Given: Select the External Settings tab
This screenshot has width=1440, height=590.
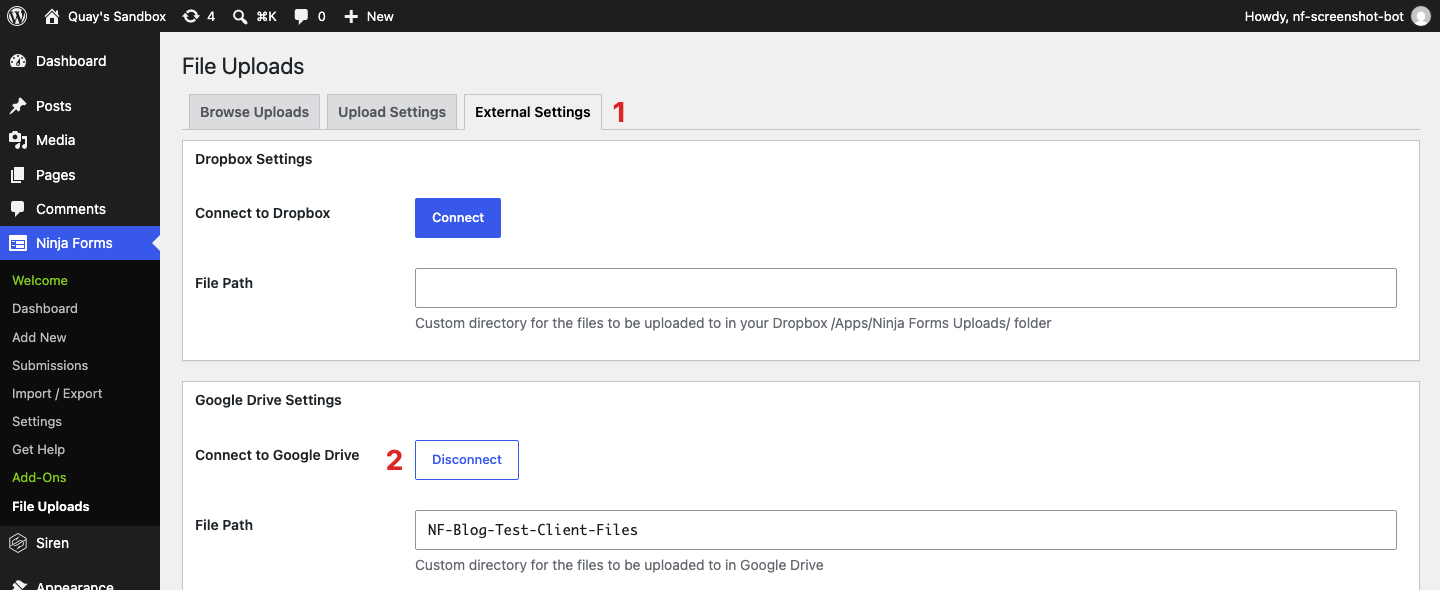Looking at the screenshot, I should [x=533, y=112].
